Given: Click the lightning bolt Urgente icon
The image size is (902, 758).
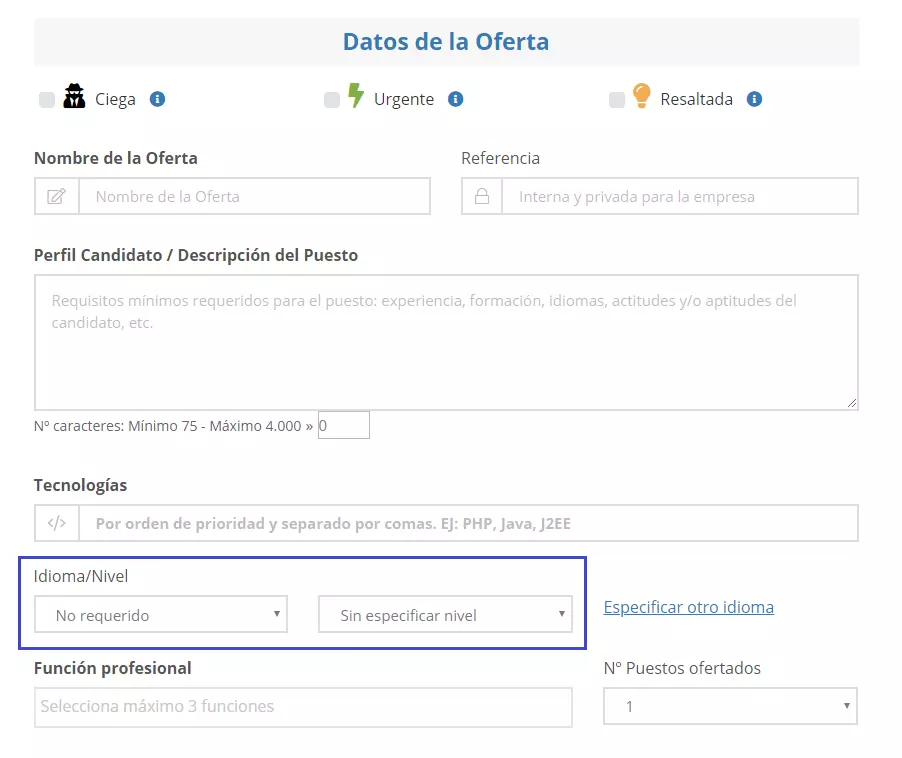Looking at the screenshot, I should point(356,96).
